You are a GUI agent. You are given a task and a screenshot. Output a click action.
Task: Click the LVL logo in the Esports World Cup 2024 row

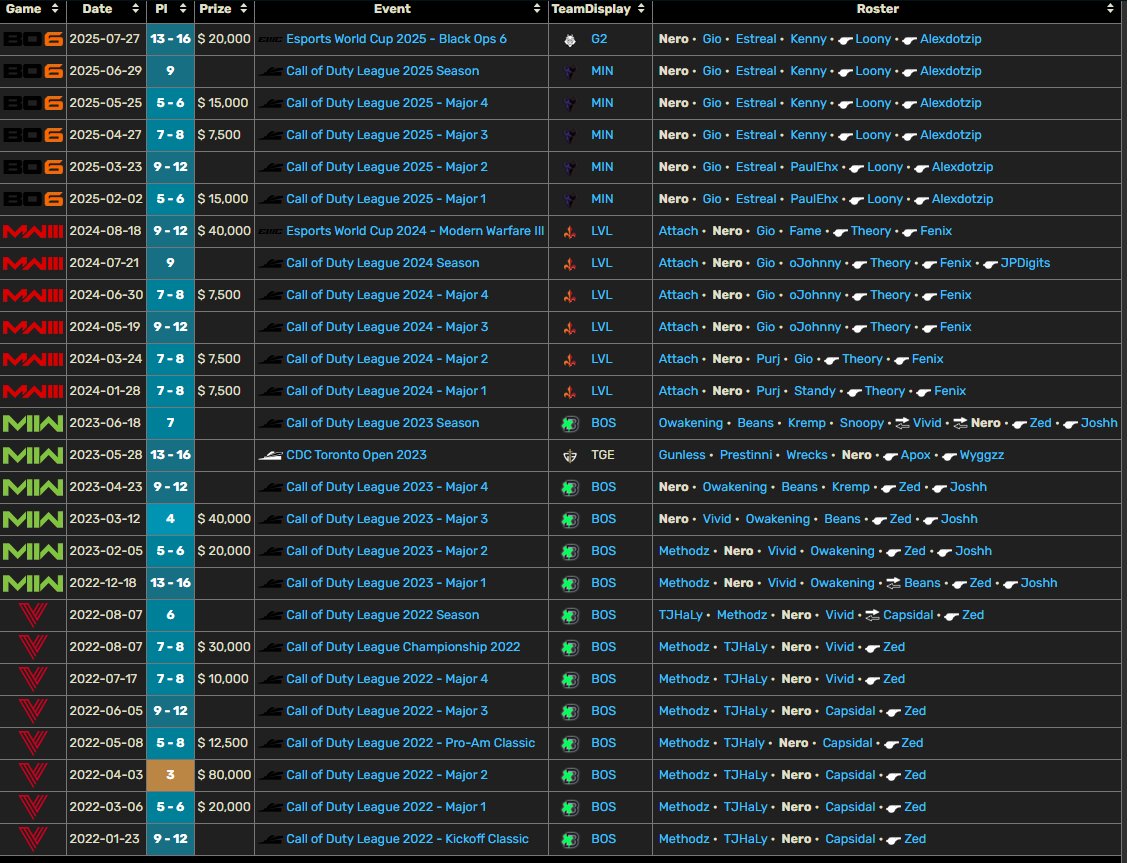click(570, 231)
